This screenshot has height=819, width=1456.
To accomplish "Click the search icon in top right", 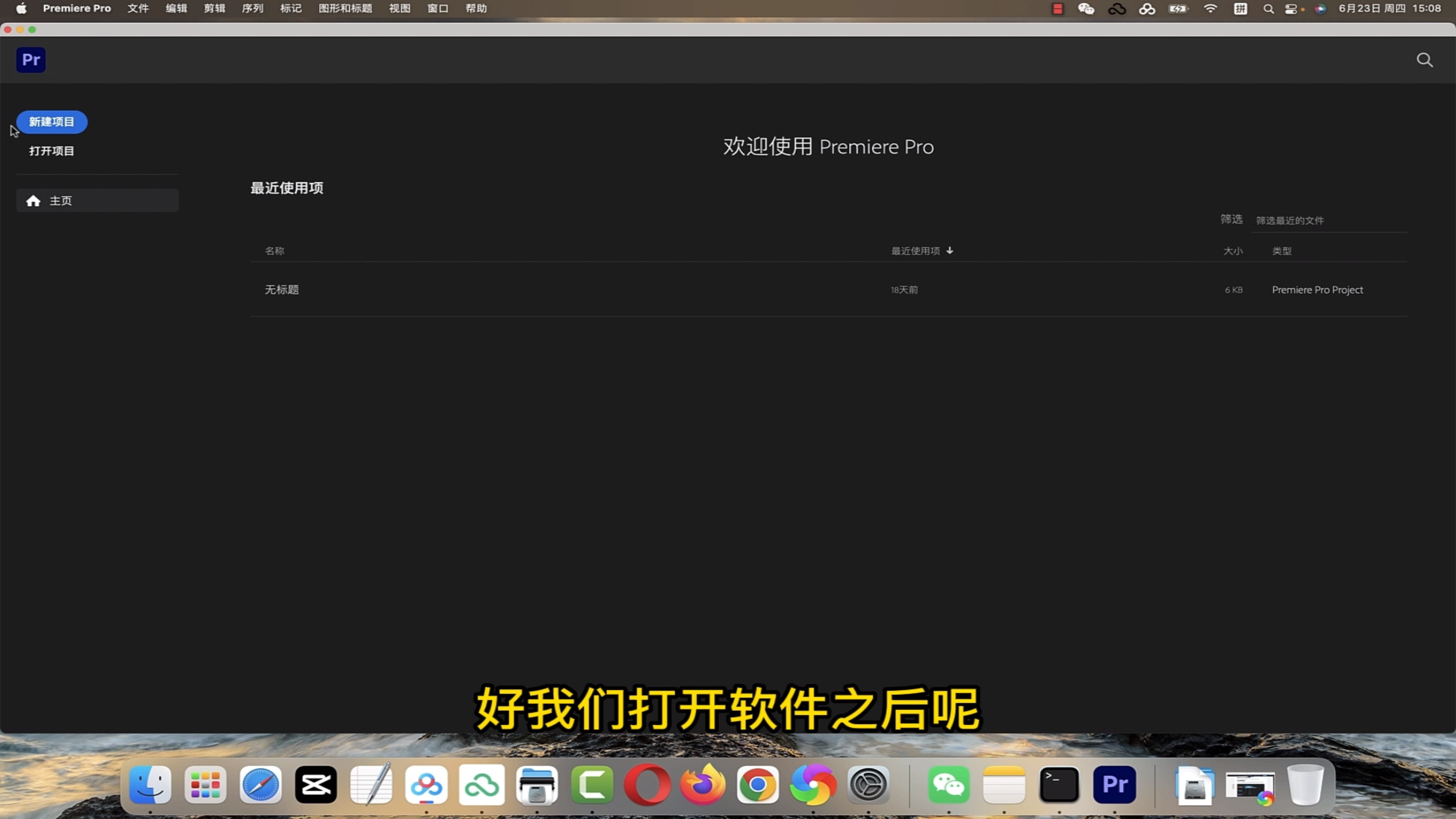I will click(x=1425, y=60).
